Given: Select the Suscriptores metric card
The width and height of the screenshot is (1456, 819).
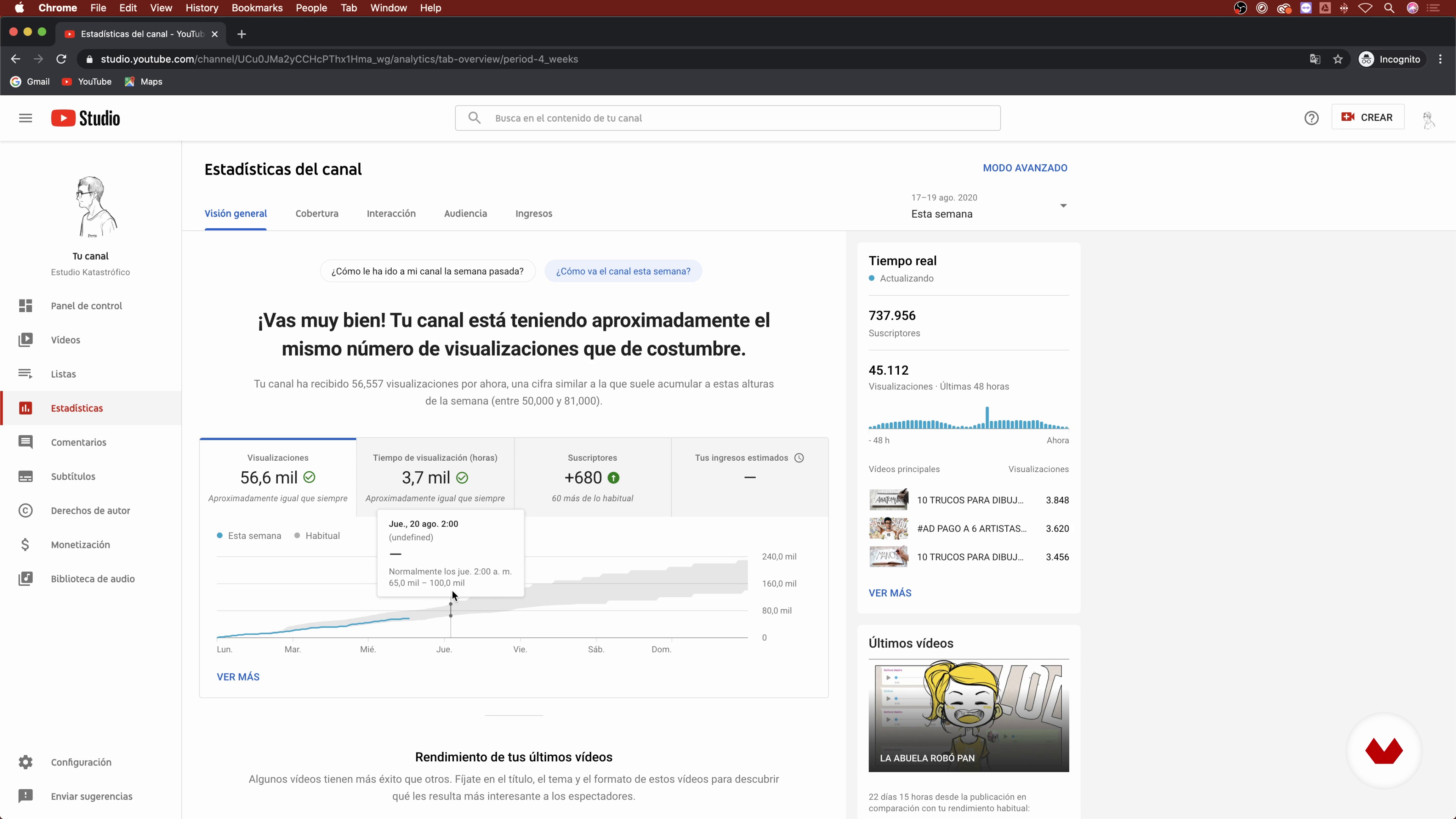Looking at the screenshot, I should (x=592, y=478).
